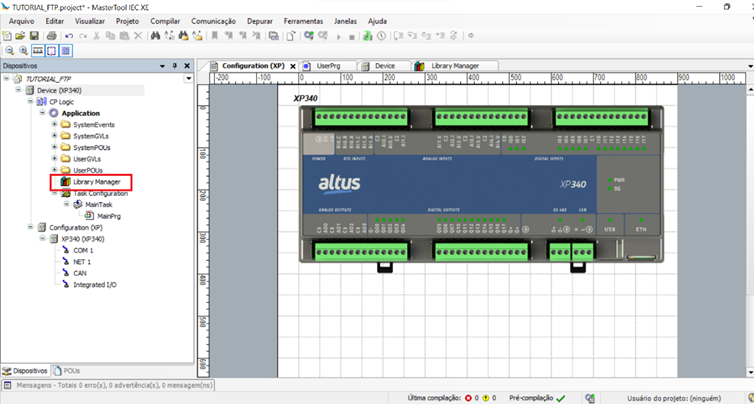Expand the UserGVLs folder
This screenshot has height=404, width=754.
click(x=54, y=159)
